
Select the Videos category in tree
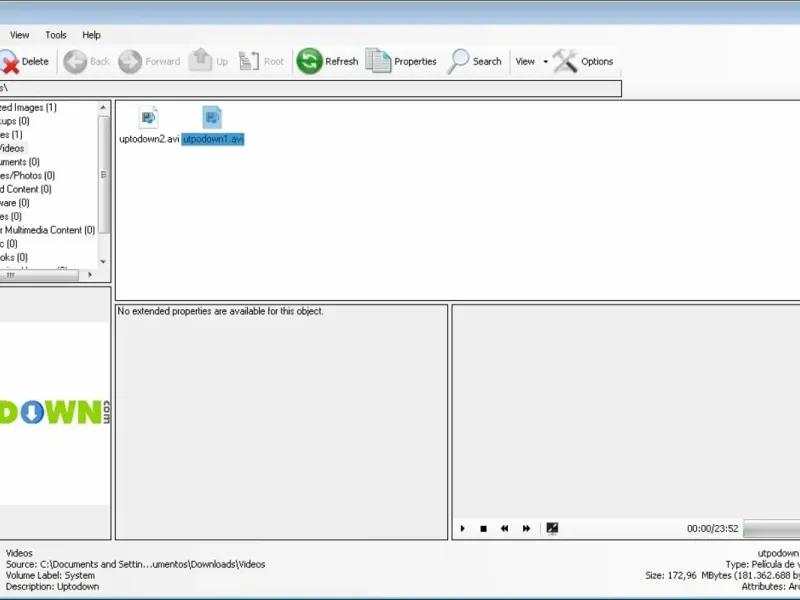click(12, 148)
